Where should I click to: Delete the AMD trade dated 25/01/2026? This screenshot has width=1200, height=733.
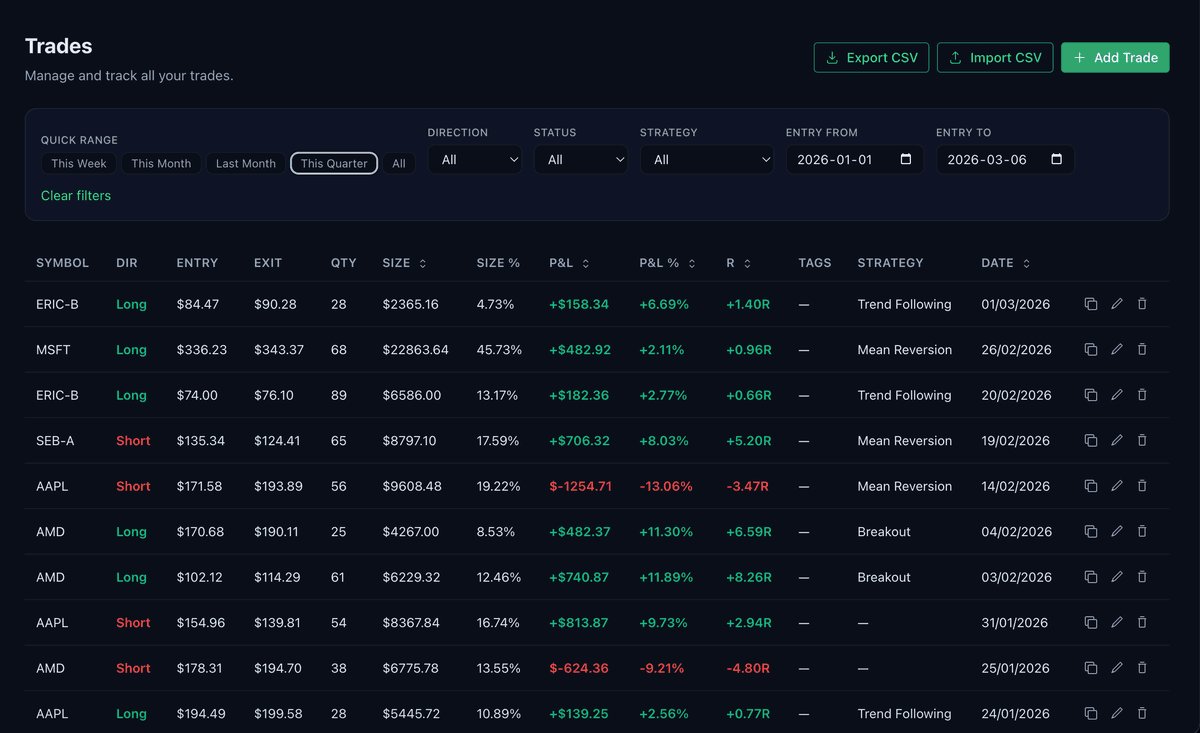[1141, 668]
